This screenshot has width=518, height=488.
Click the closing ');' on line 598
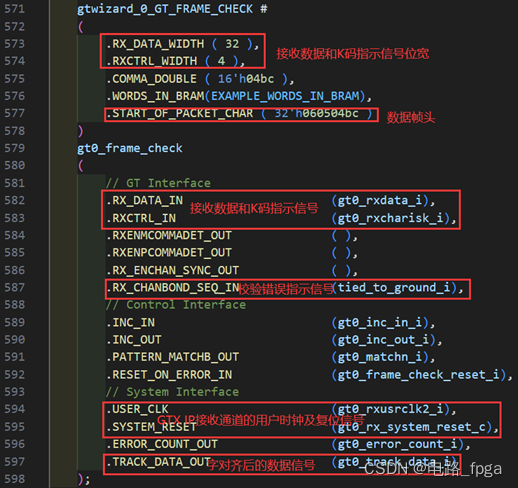click(x=84, y=480)
